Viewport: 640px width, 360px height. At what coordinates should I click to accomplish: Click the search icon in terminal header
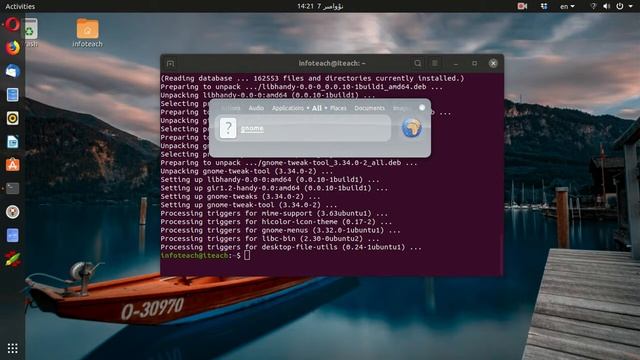coord(418,63)
